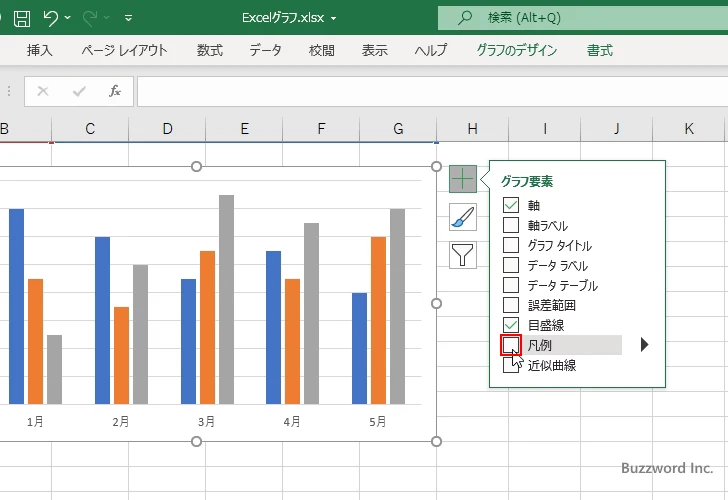The image size is (728, 500).
Task: Click the insert function fx icon
Action: pyautogui.click(x=115, y=91)
